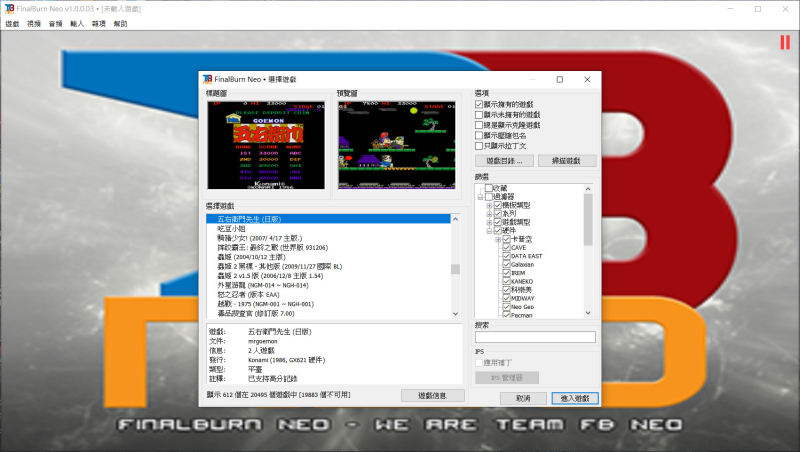The height and width of the screenshot is (452, 800).
Task: Uncheck the 科樂美 hardware filter
Action: pyautogui.click(x=506, y=290)
